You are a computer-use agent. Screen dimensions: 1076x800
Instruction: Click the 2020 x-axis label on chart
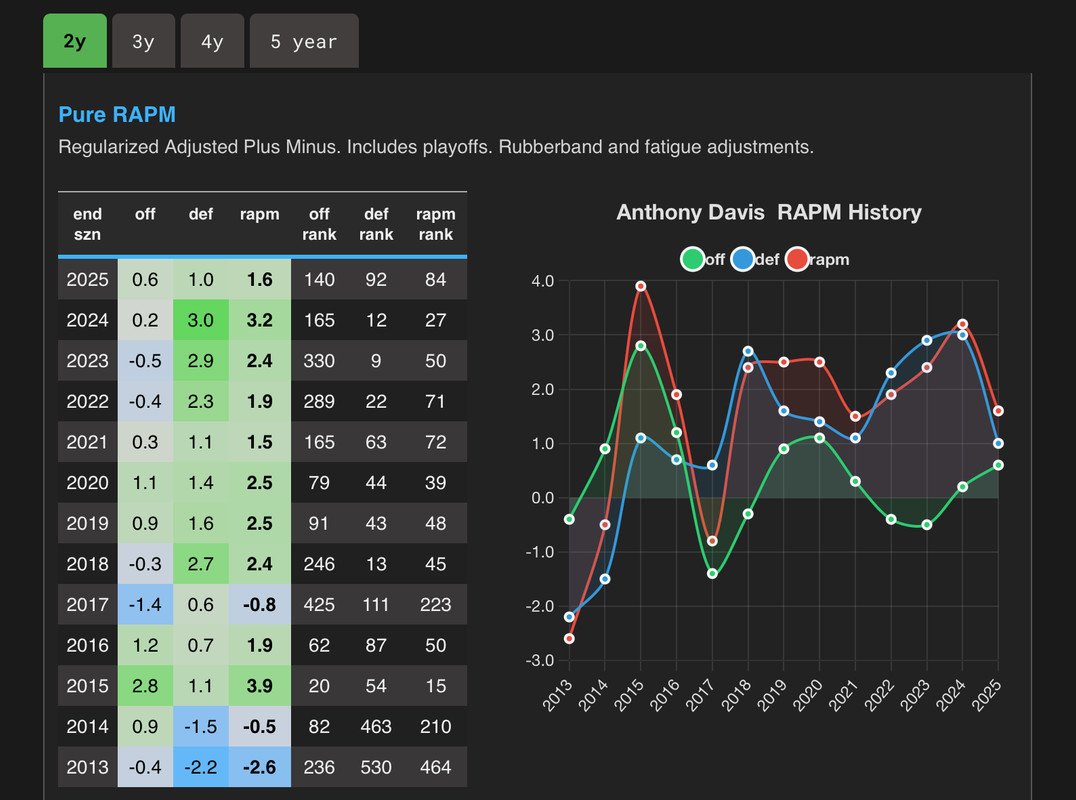click(808, 695)
